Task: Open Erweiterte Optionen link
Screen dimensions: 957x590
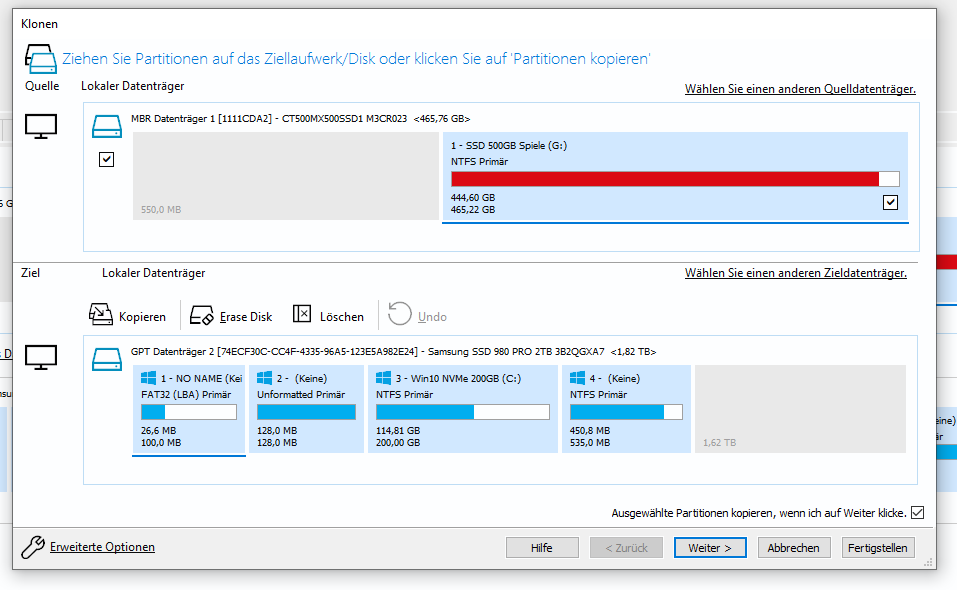Action: [103, 547]
